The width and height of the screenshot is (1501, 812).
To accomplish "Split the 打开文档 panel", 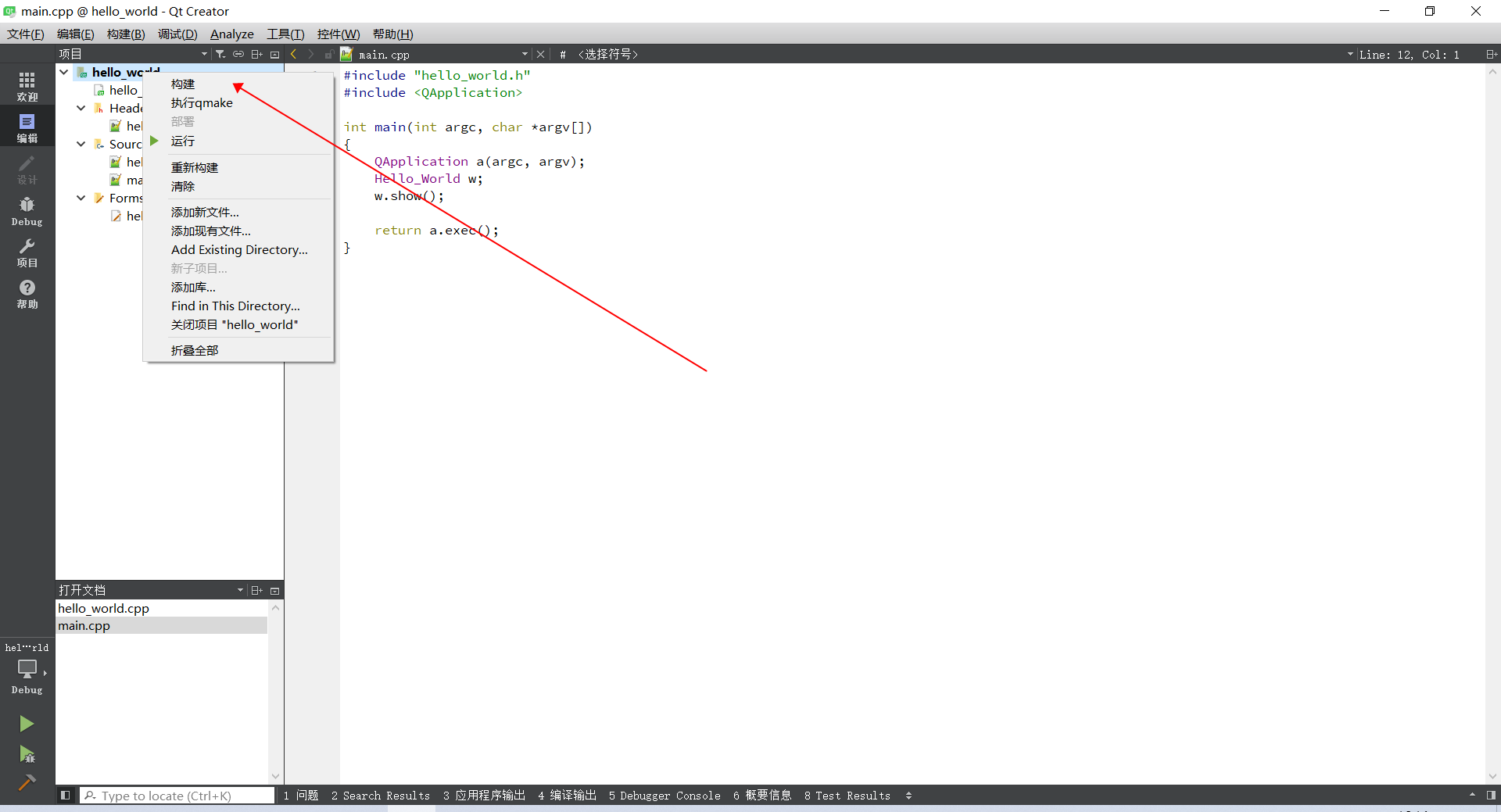I will (x=256, y=590).
